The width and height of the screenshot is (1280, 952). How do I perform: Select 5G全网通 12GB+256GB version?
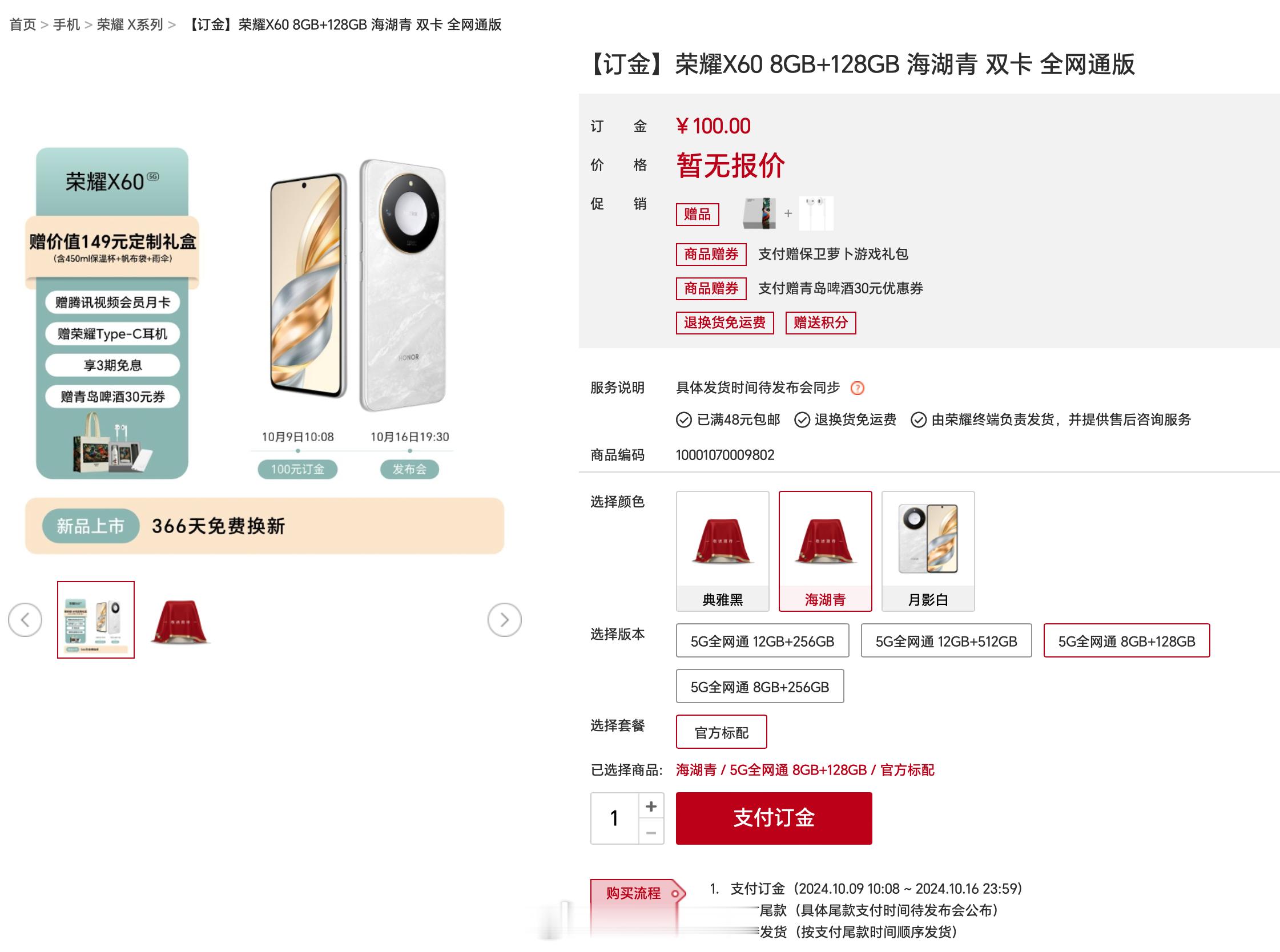point(763,640)
